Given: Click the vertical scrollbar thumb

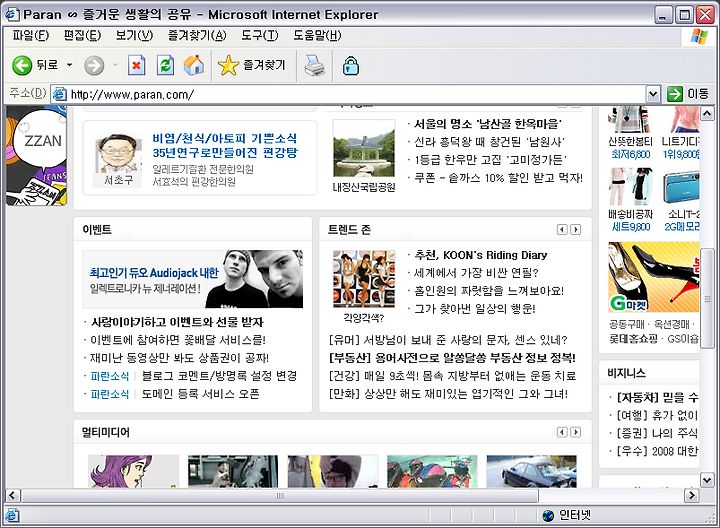Looking at the screenshot, I should tap(707, 299).
